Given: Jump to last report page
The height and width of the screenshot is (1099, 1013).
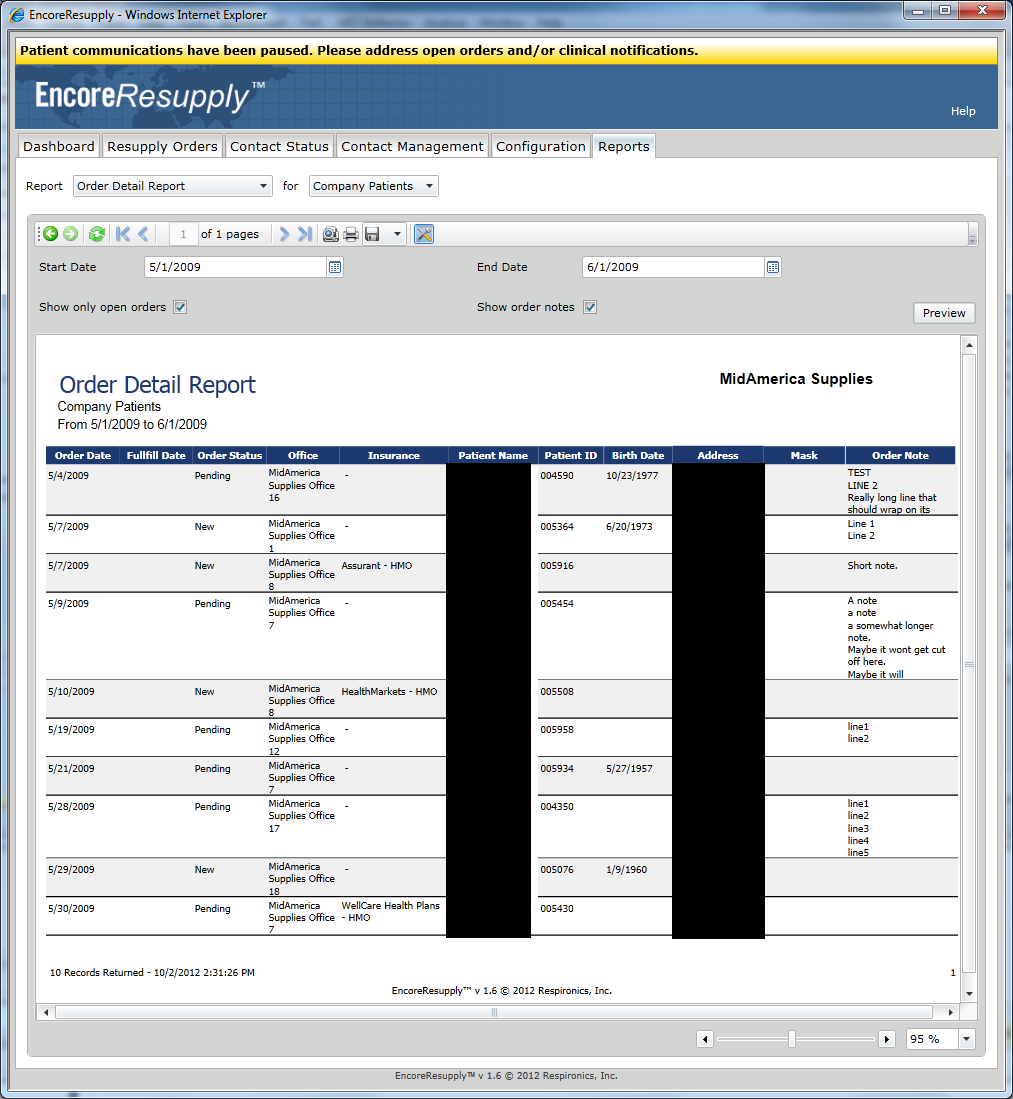Looking at the screenshot, I should point(304,234).
